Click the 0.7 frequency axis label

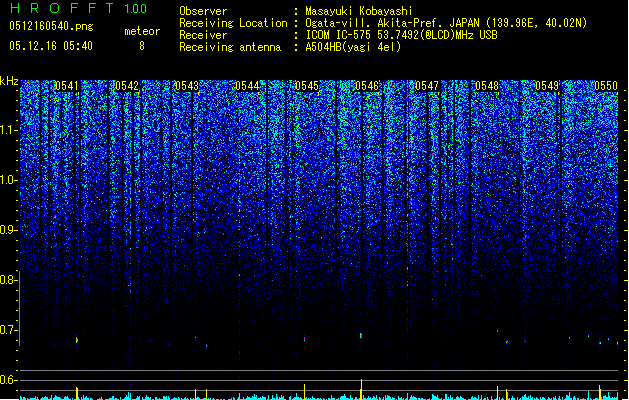(x=9, y=330)
